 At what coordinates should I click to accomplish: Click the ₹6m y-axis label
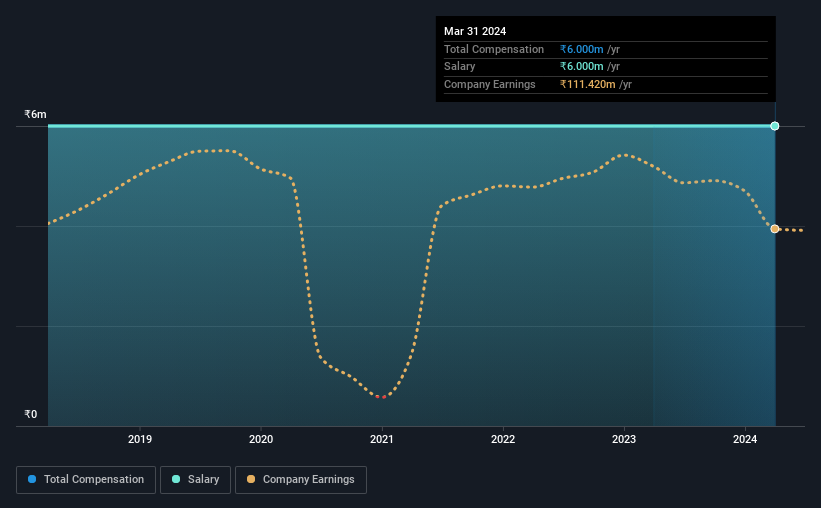tap(35, 115)
